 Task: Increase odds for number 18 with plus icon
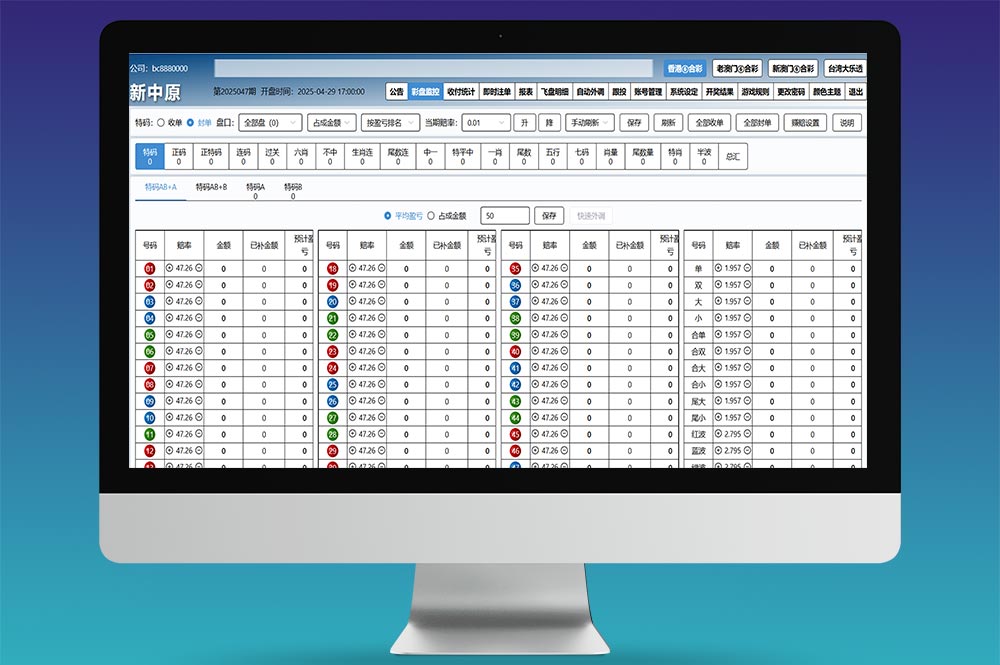[x=352, y=268]
